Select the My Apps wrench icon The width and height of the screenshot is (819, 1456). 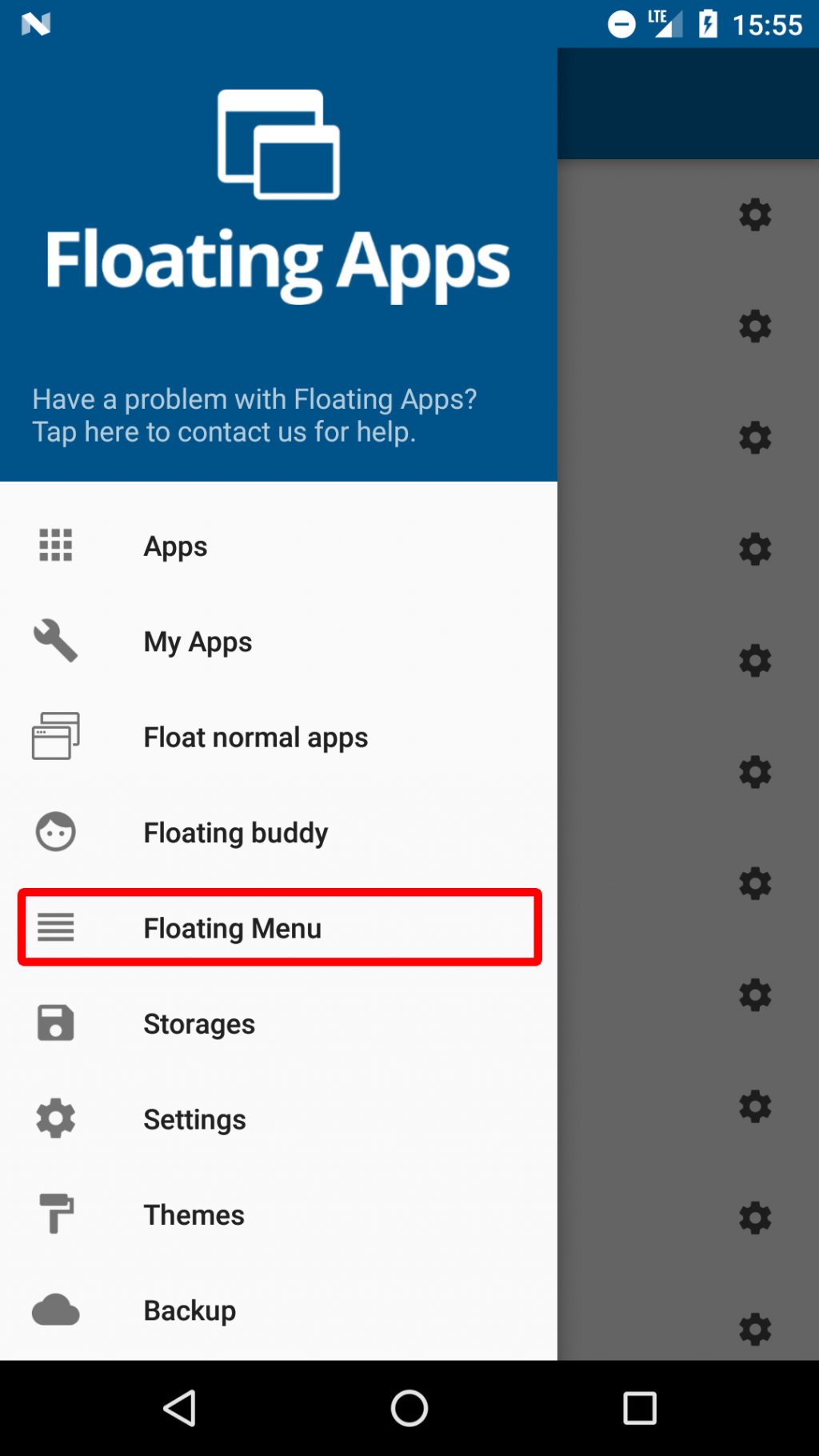[x=54, y=641]
